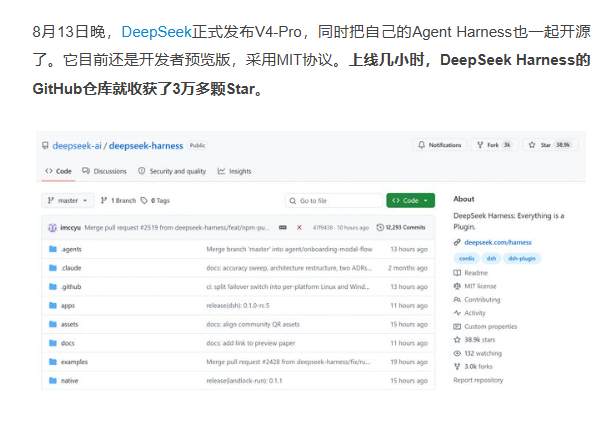Open the Activity link

tap(475, 313)
